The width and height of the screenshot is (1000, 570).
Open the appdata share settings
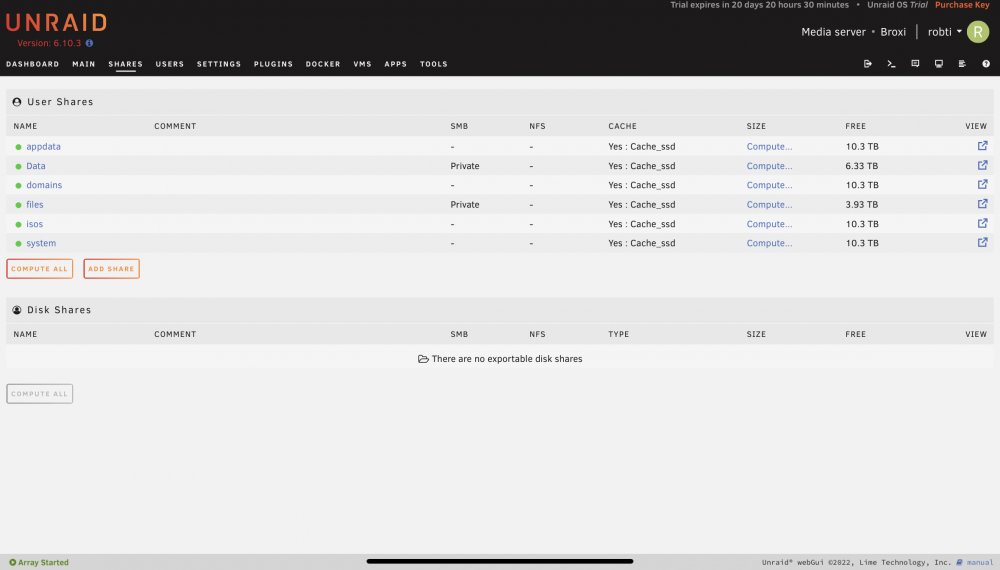pyautogui.click(x=43, y=147)
